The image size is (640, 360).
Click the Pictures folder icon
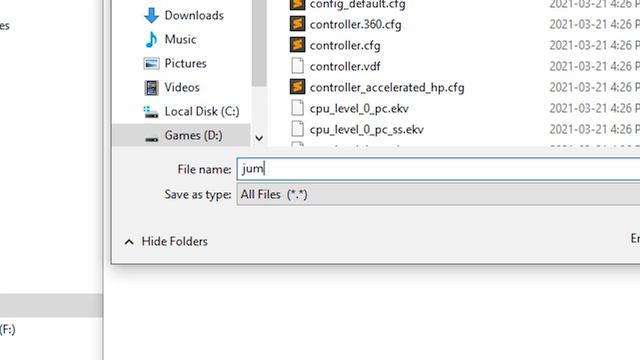point(151,64)
